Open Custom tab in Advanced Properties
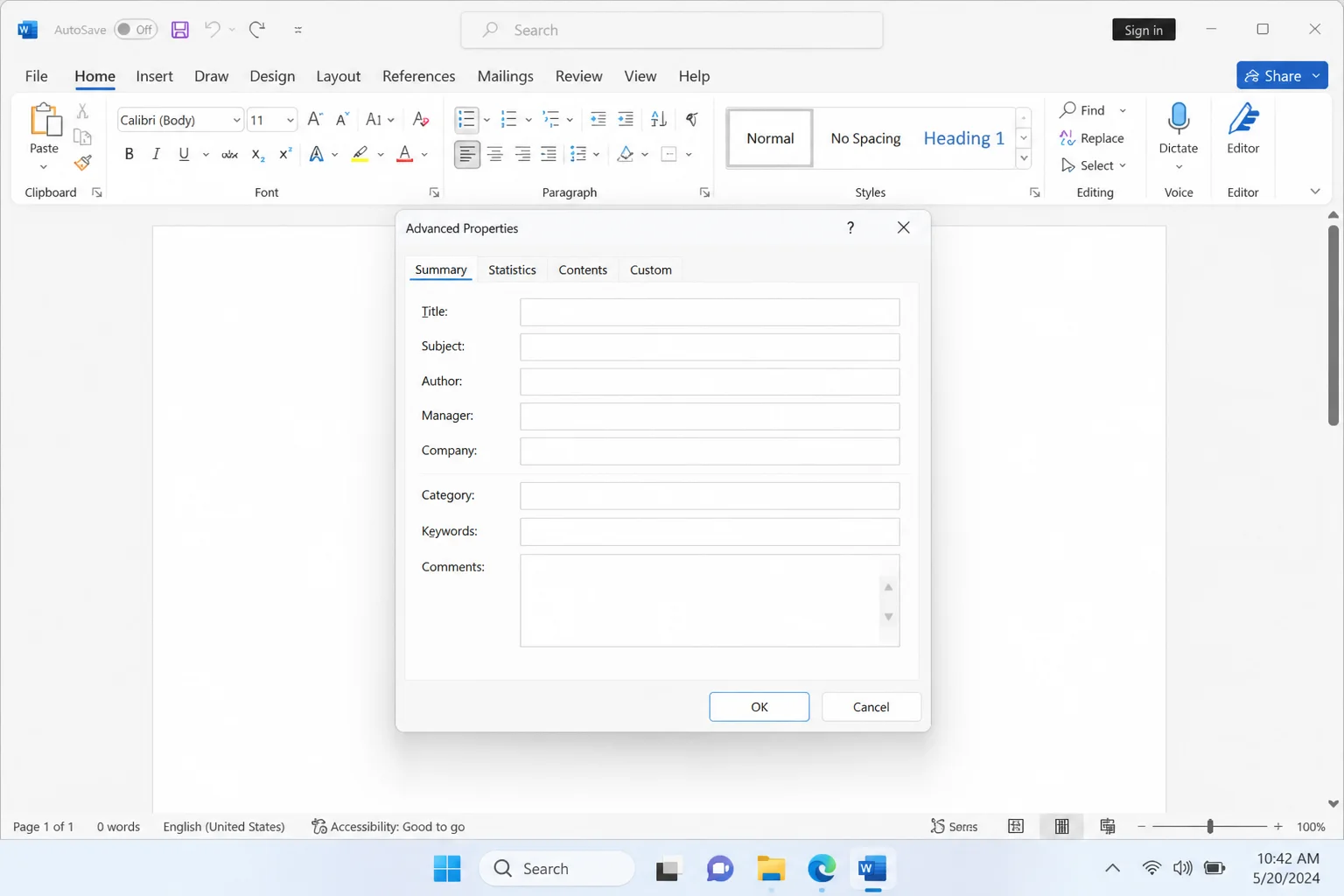 [x=651, y=269]
